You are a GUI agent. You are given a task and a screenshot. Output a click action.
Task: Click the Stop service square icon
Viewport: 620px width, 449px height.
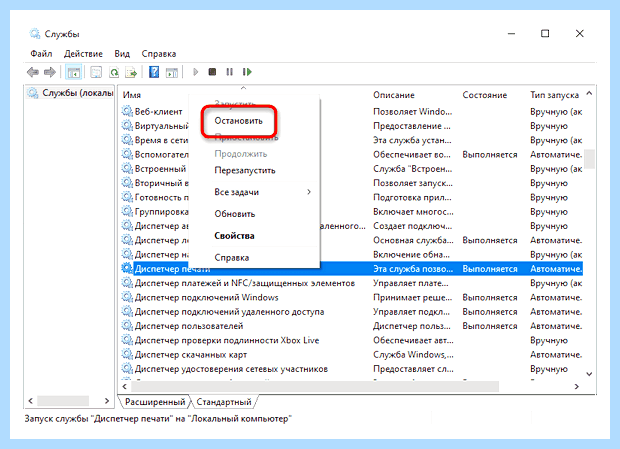pyautogui.click(x=212, y=72)
